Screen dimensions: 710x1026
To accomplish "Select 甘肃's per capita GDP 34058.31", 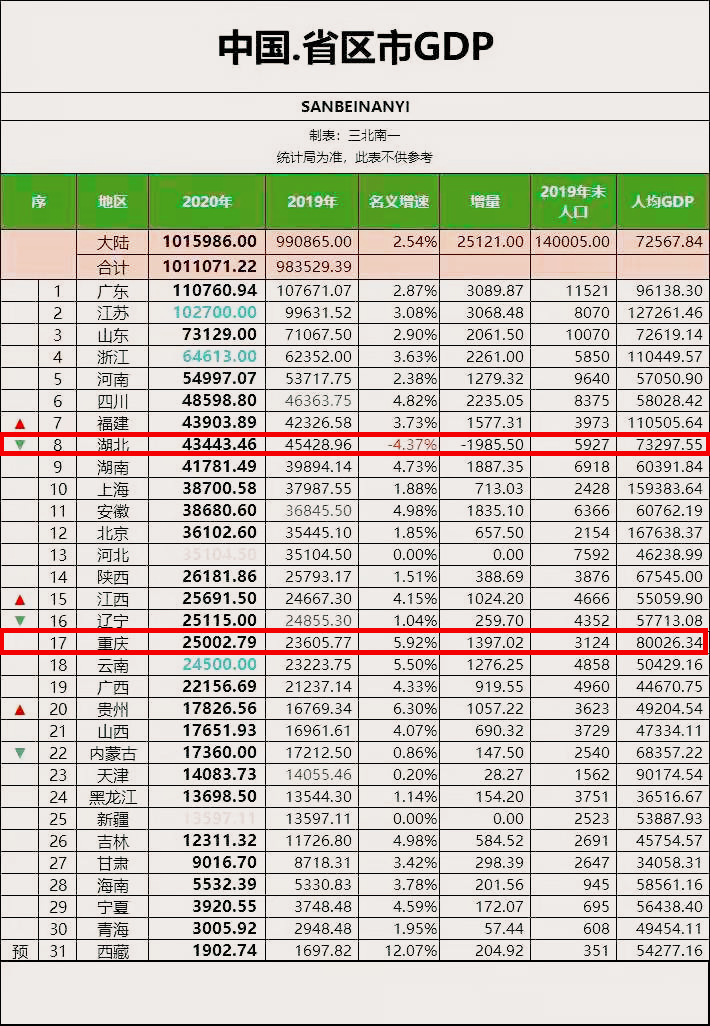I will pos(669,863).
